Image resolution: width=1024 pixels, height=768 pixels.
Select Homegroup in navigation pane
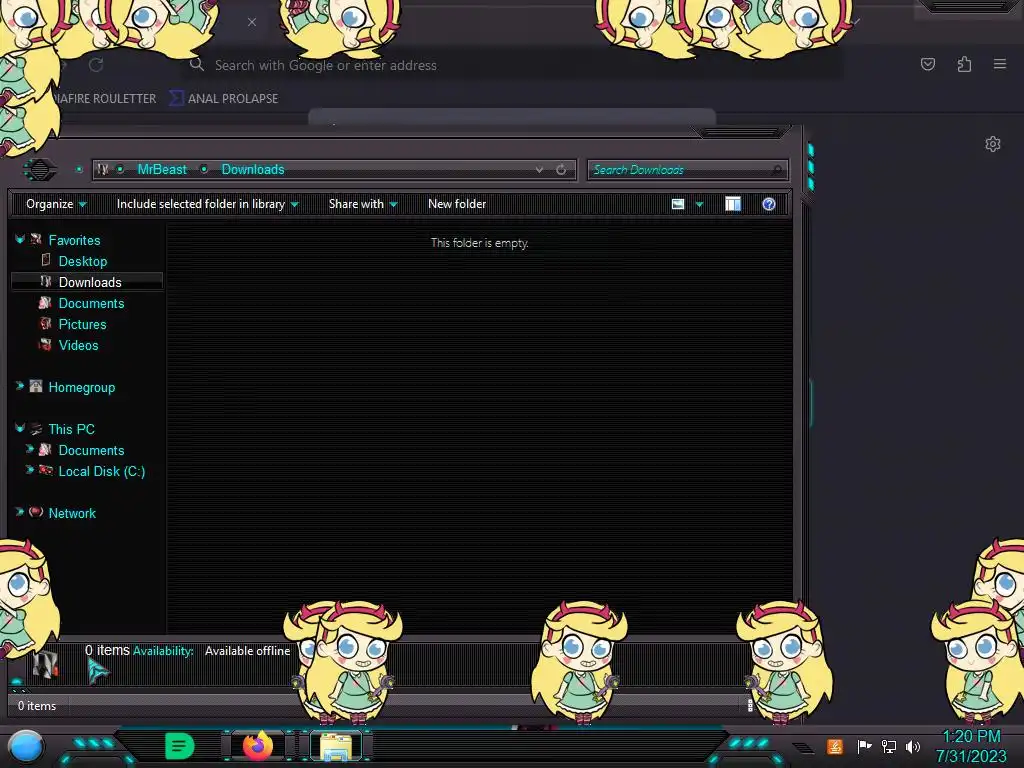[82, 387]
